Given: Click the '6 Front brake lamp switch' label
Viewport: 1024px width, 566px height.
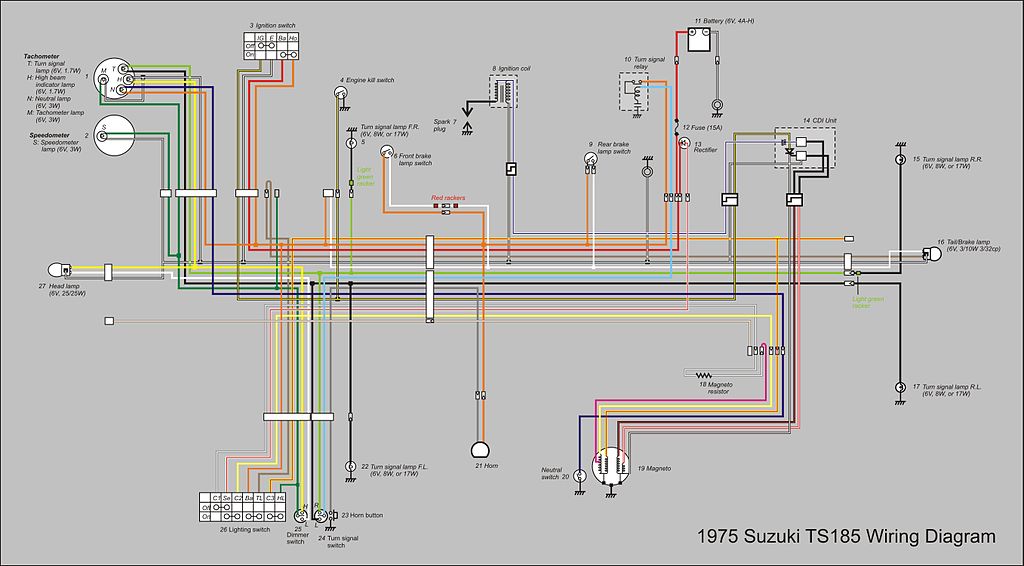Looking at the screenshot, I should point(413,159).
